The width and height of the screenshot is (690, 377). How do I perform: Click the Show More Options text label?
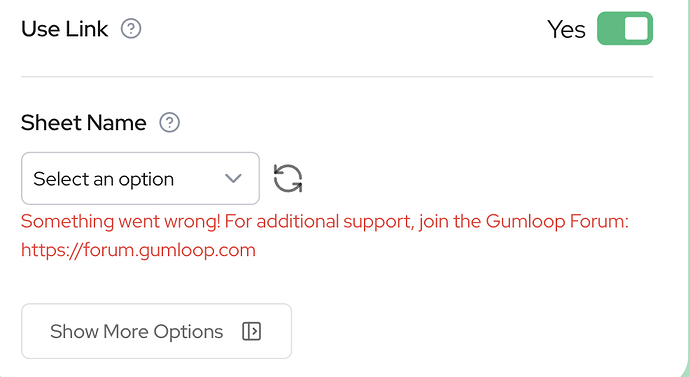136,331
